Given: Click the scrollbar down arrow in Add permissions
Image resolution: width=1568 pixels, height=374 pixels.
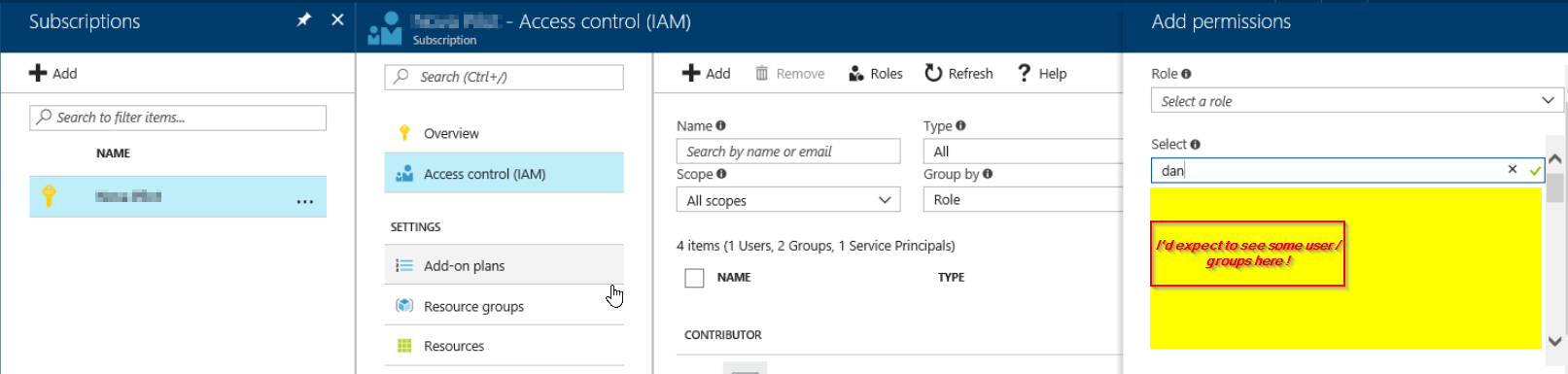Looking at the screenshot, I should coord(1555,341).
